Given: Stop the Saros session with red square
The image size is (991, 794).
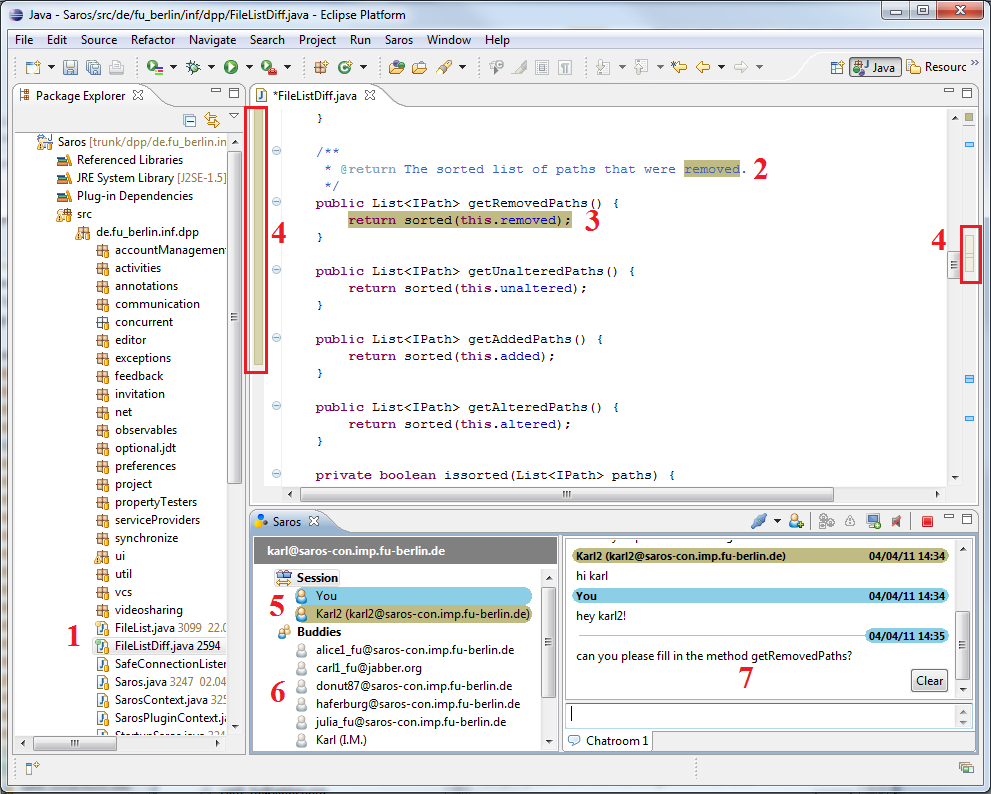Looking at the screenshot, I should point(927,522).
